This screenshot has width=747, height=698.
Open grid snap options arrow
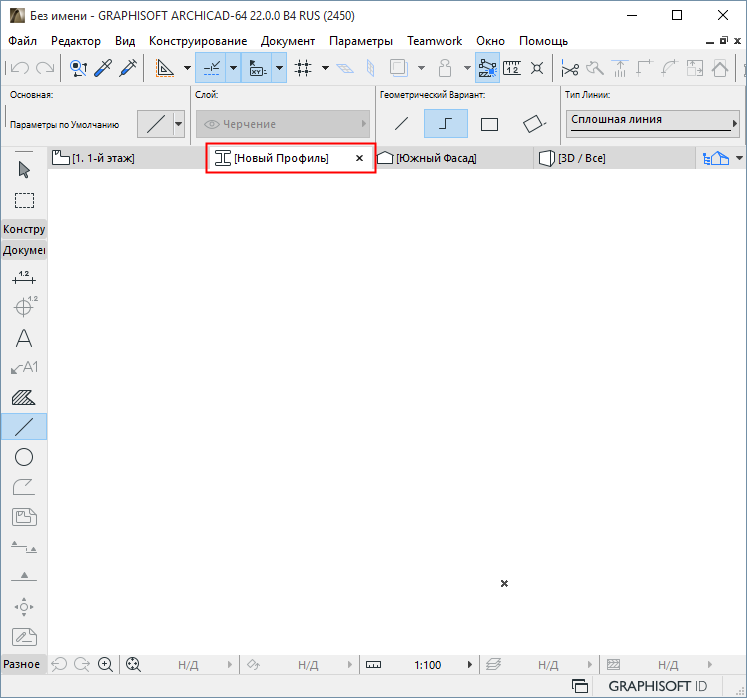pyautogui.click(x=325, y=68)
